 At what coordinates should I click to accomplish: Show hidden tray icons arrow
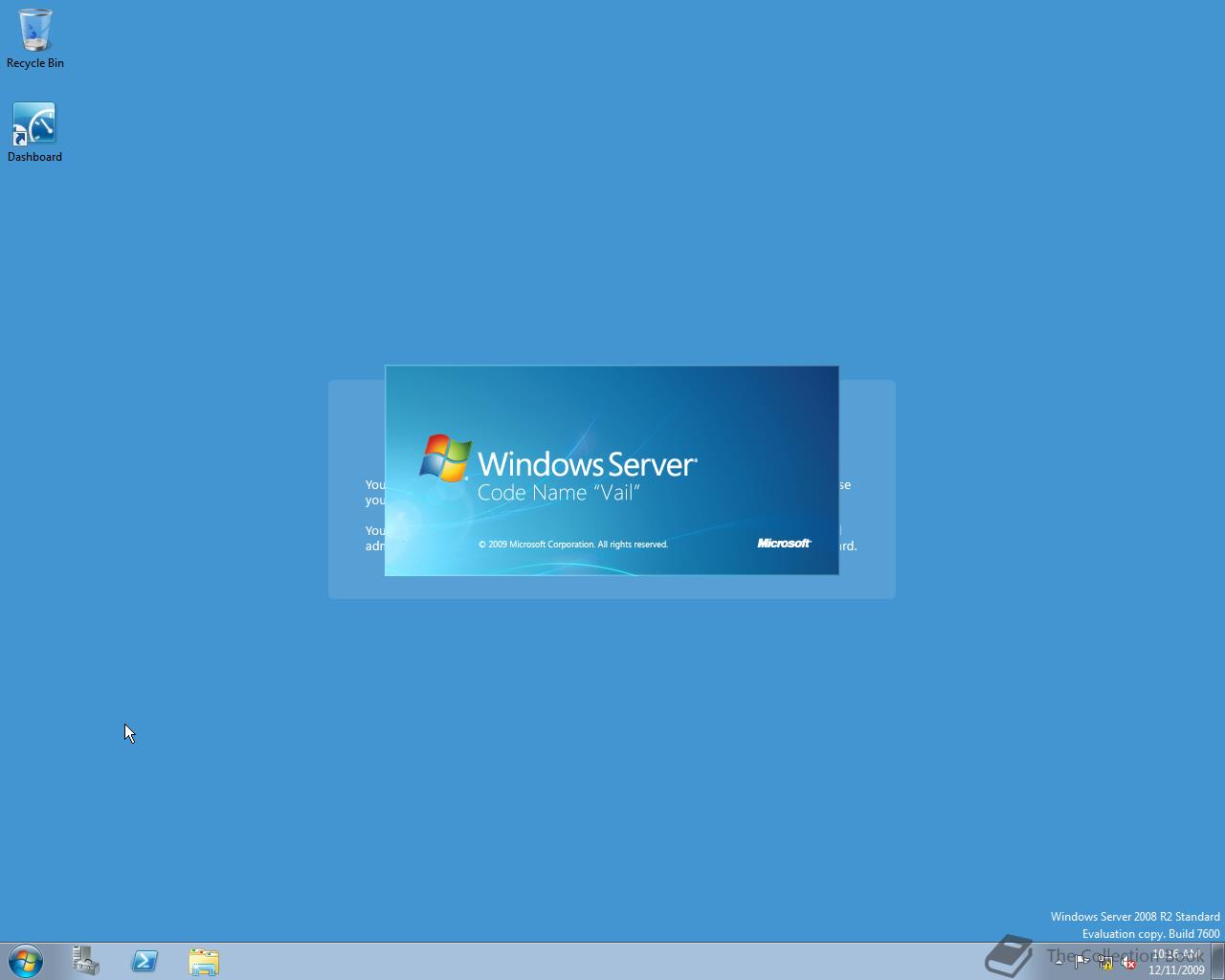tap(1059, 963)
